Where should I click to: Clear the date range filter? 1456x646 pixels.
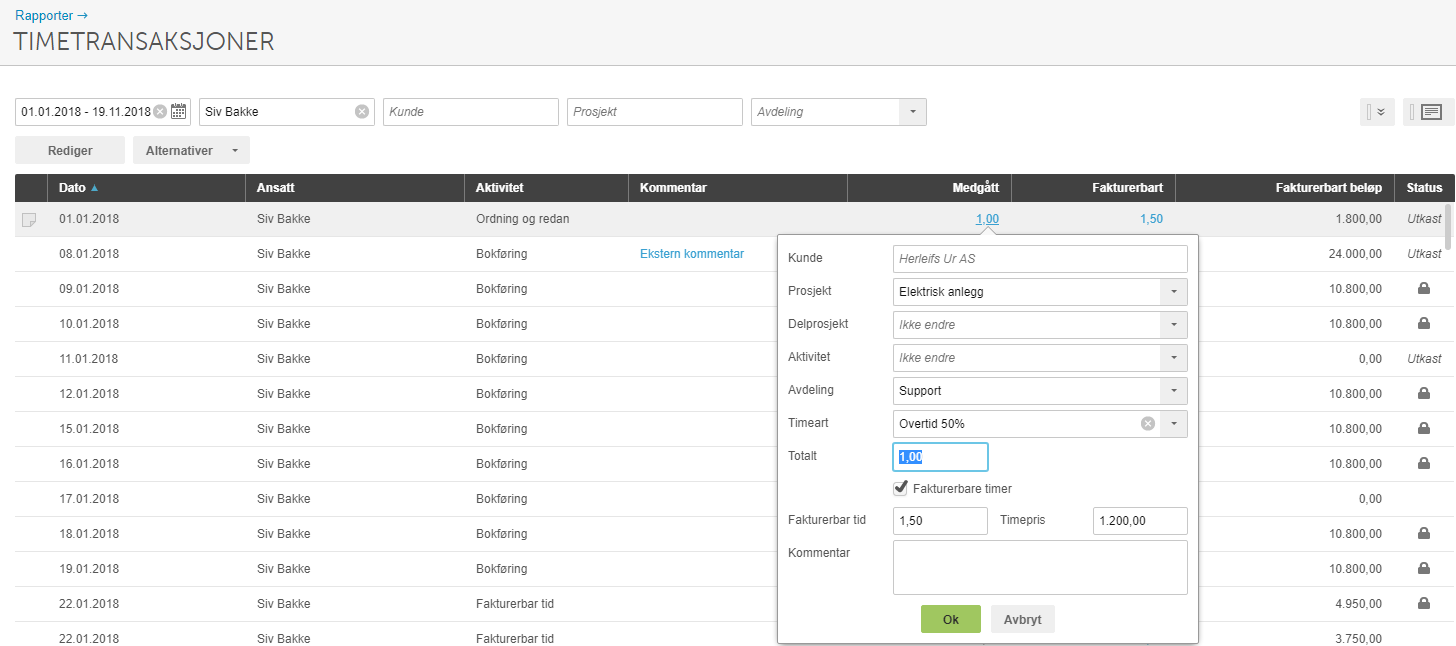click(x=160, y=112)
